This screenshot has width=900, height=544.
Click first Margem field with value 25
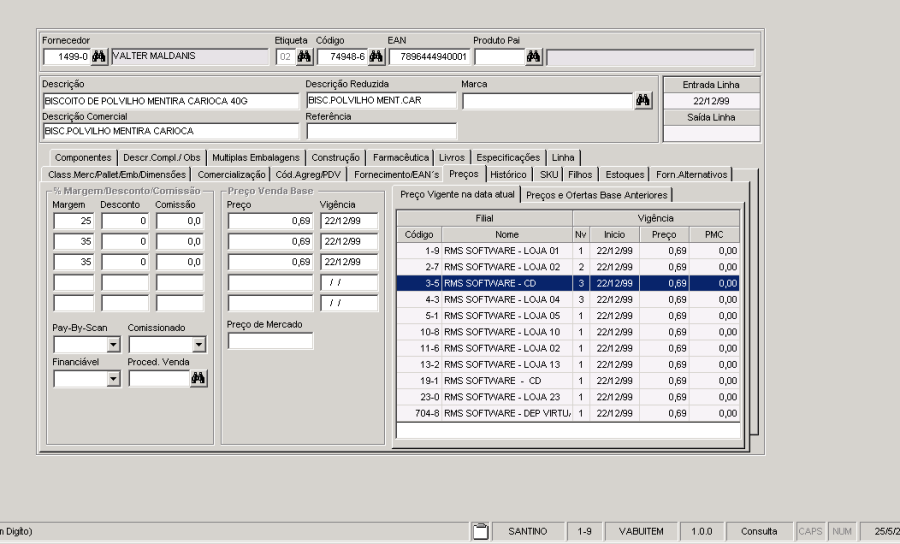[73, 221]
